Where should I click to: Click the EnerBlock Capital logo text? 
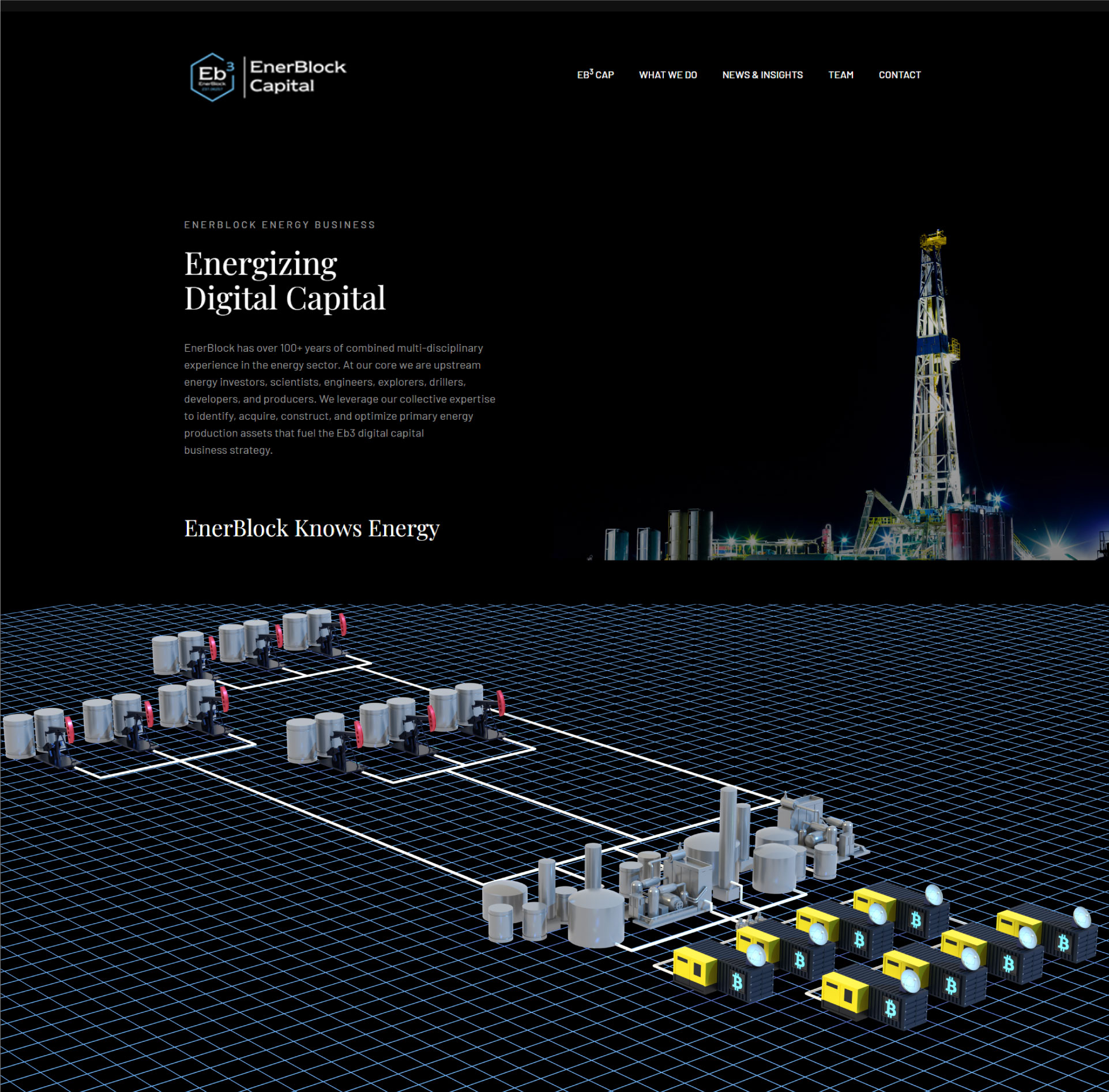point(298,76)
